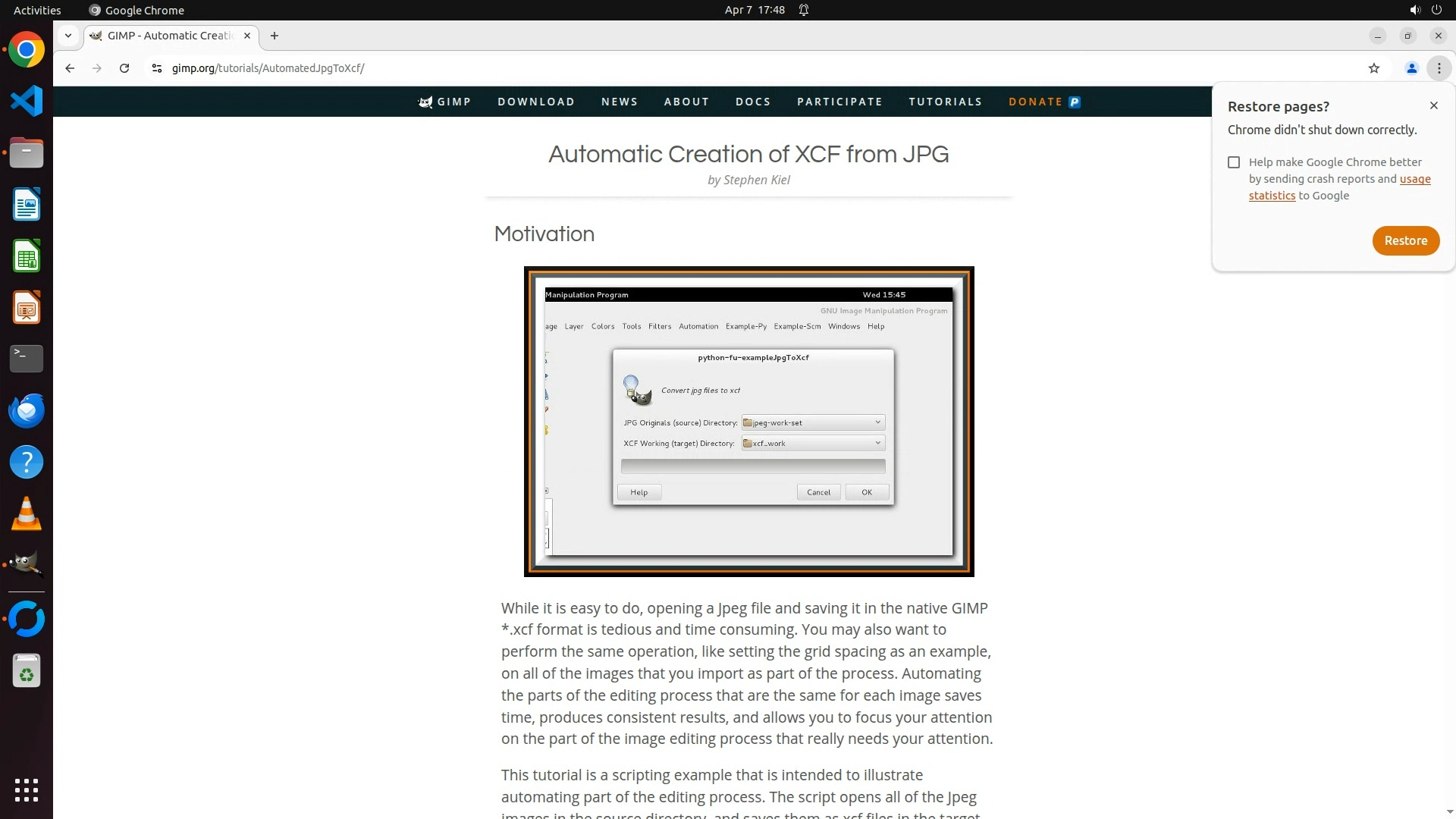1456x819 pixels.
Task: Go to the DOWNLOAD navigation item
Action: (x=536, y=102)
